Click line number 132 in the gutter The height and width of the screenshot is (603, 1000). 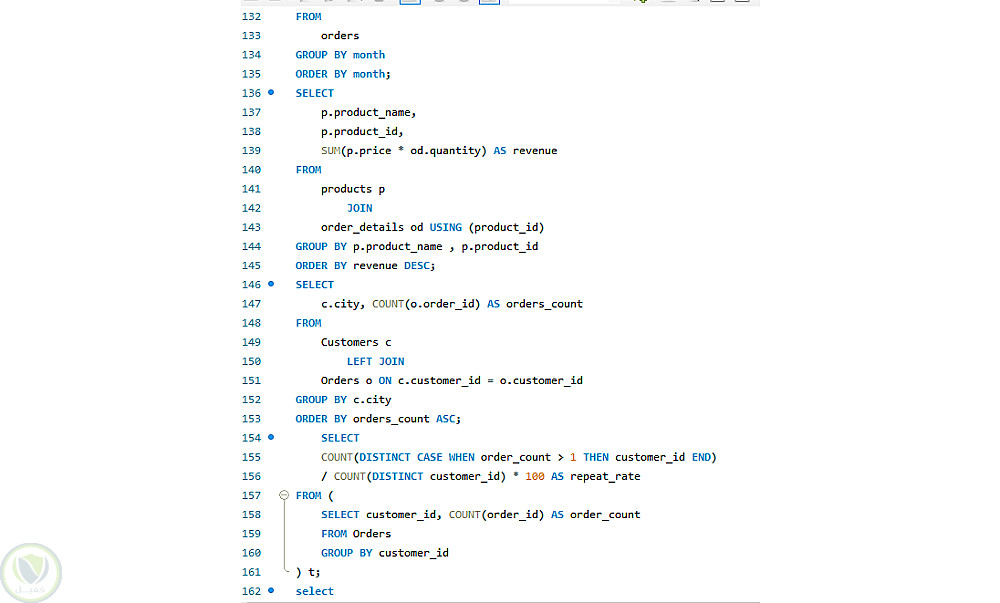[251, 17]
